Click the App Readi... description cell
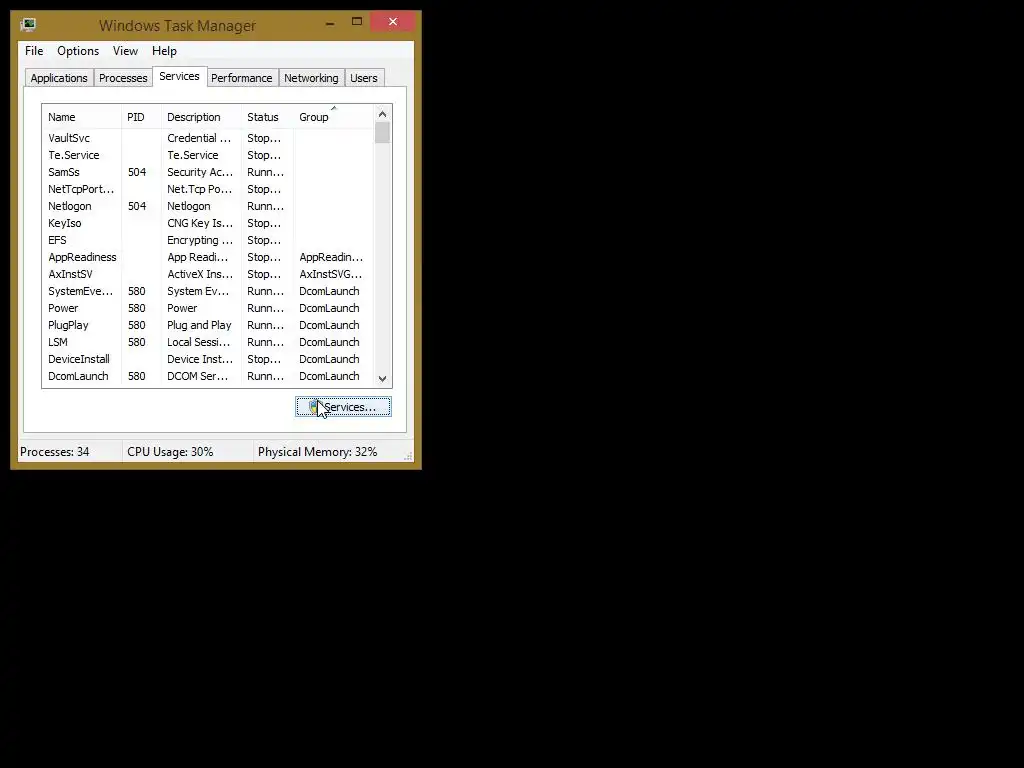This screenshot has height=768, width=1024. [x=198, y=257]
